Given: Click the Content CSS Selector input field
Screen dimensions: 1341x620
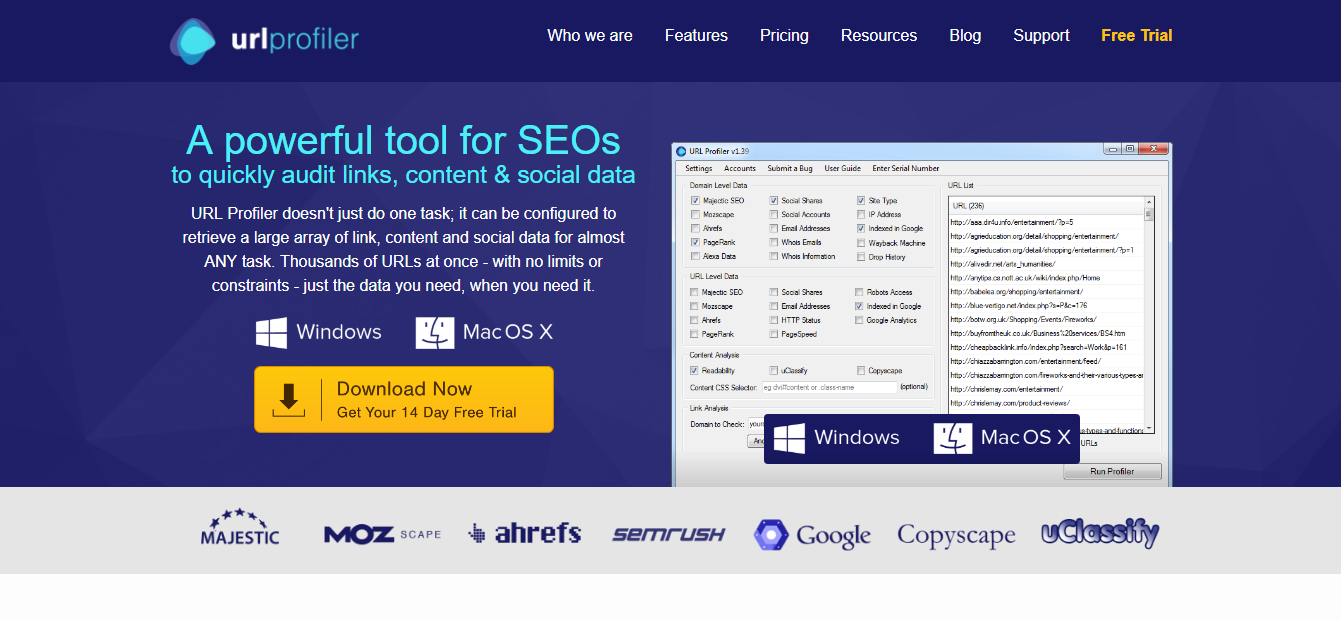Looking at the screenshot, I should [x=829, y=387].
